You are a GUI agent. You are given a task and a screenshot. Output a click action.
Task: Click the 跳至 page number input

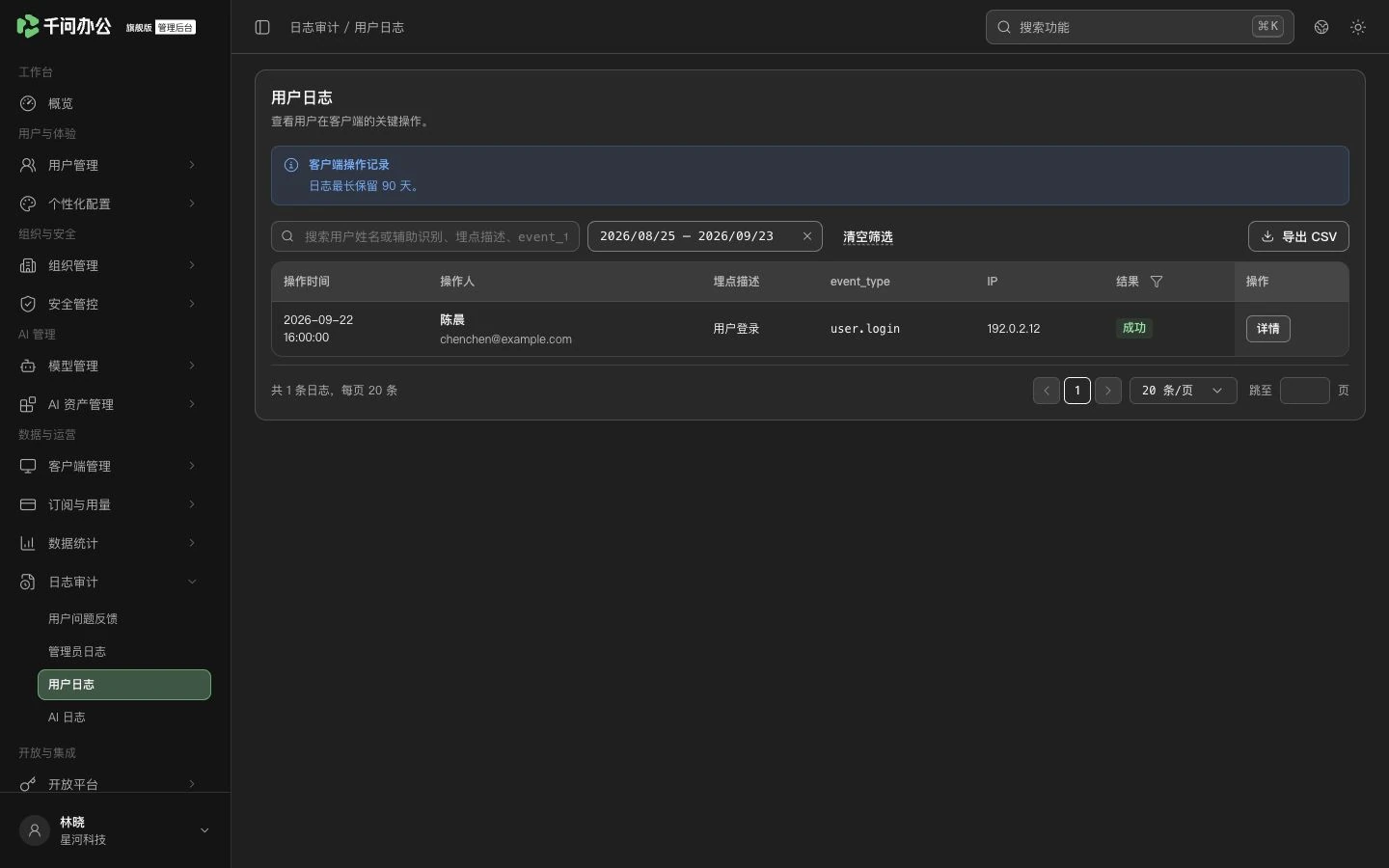click(x=1305, y=391)
